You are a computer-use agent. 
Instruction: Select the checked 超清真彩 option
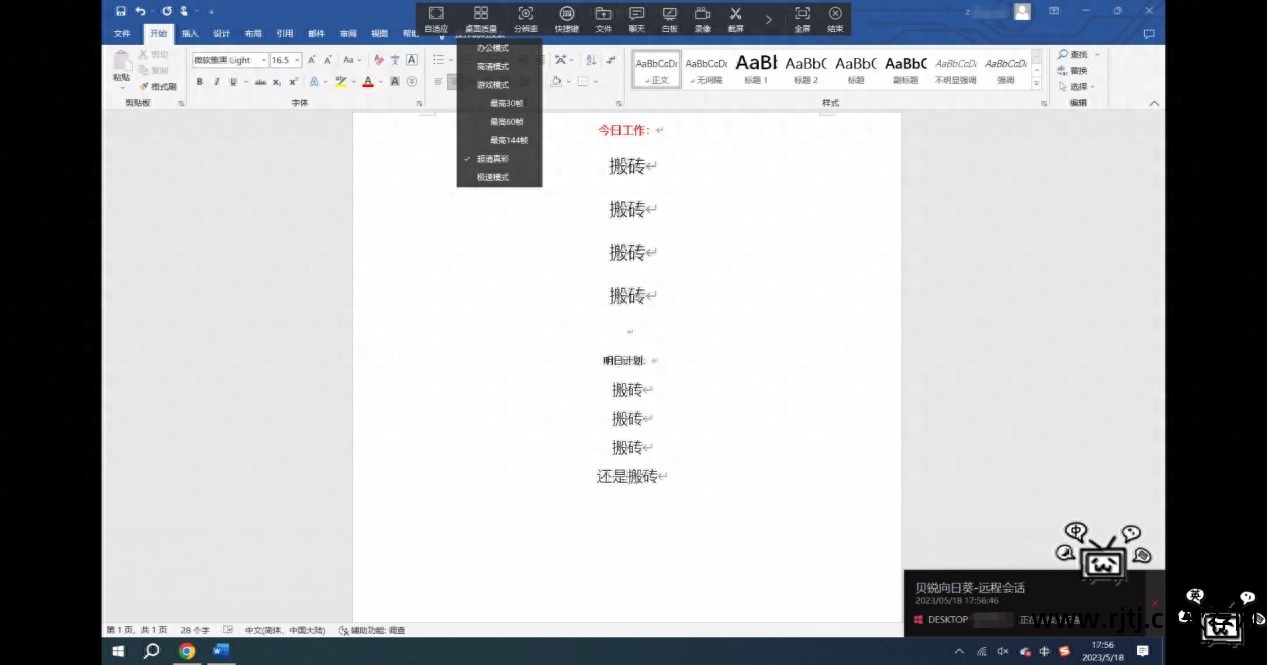tap(492, 159)
